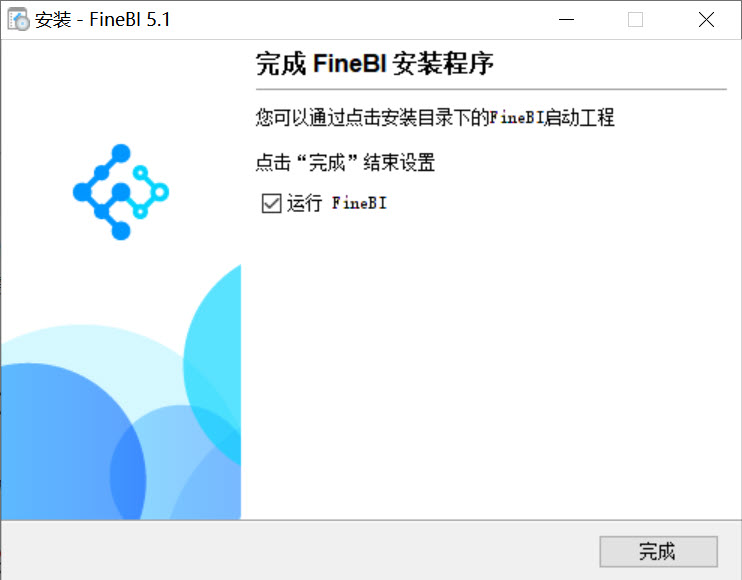Uncheck the 运行 FineBI checkbox

coord(271,203)
